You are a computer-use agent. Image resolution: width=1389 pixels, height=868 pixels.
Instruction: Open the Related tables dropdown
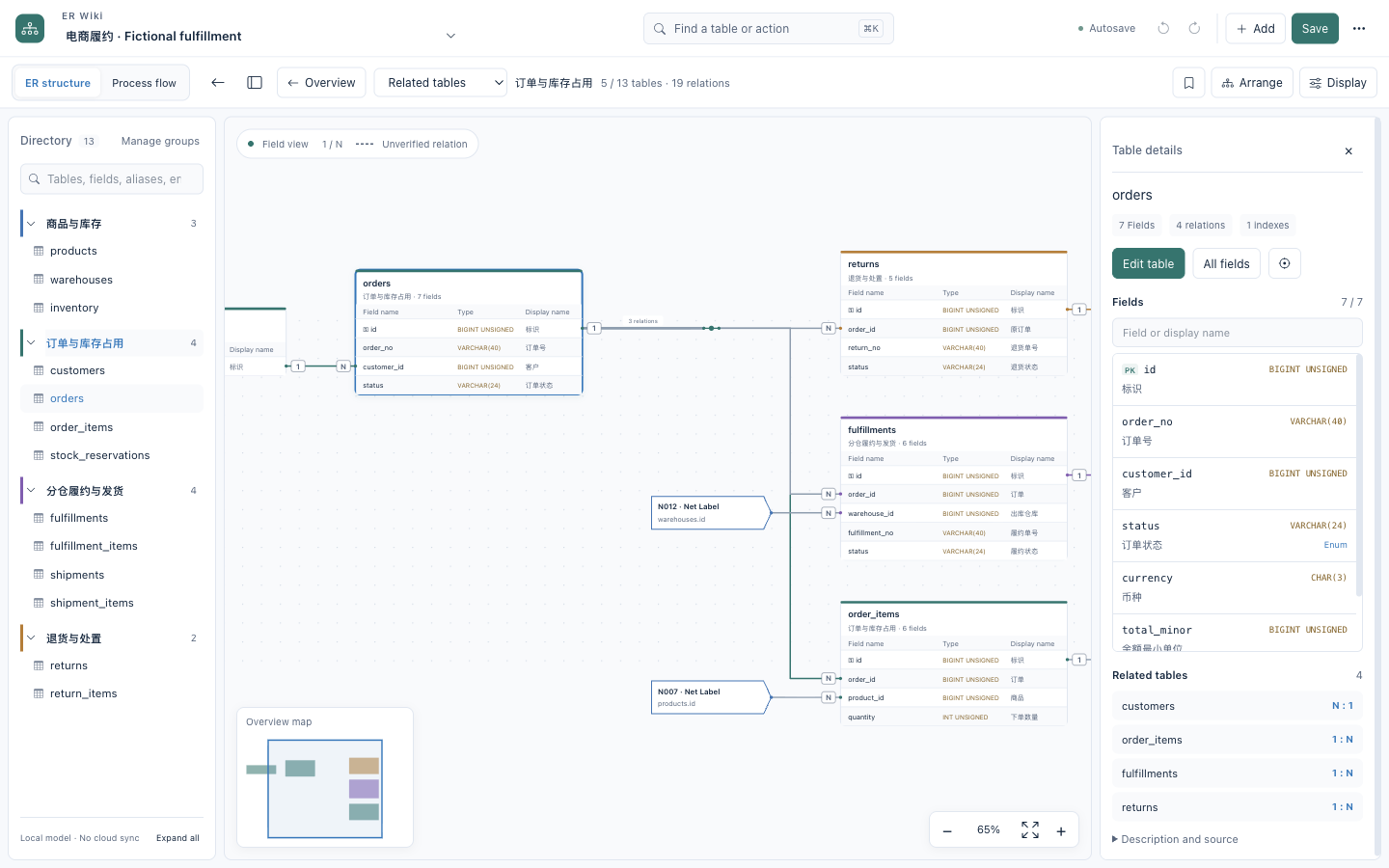tap(440, 83)
